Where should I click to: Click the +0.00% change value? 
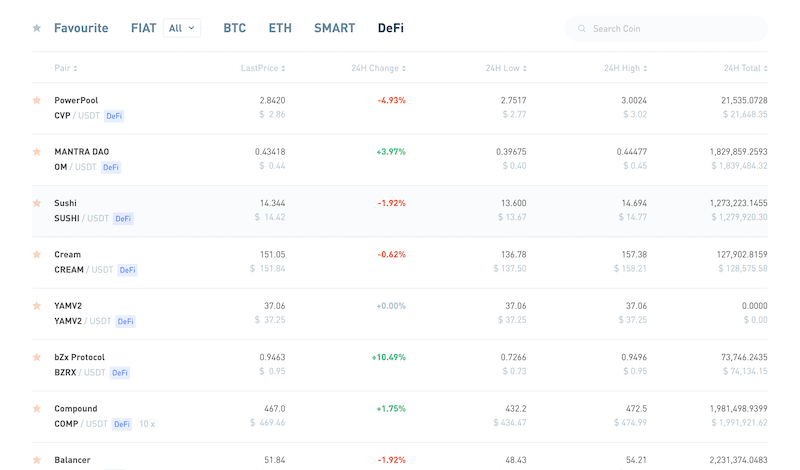click(x=391, y=306)
